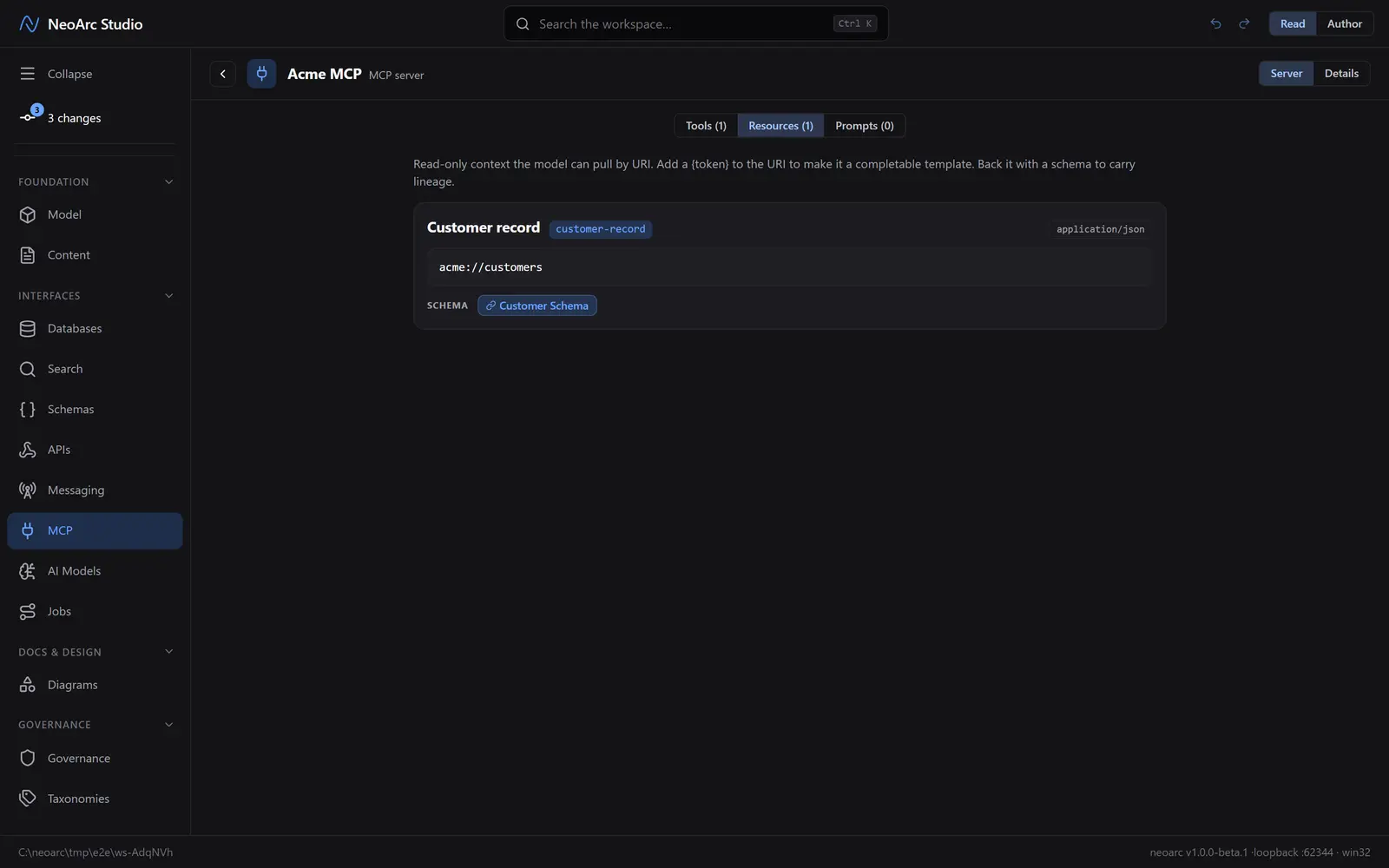Open the AI Models brain icon
The height and width of the screenshot is (868, 1389).
28,571
